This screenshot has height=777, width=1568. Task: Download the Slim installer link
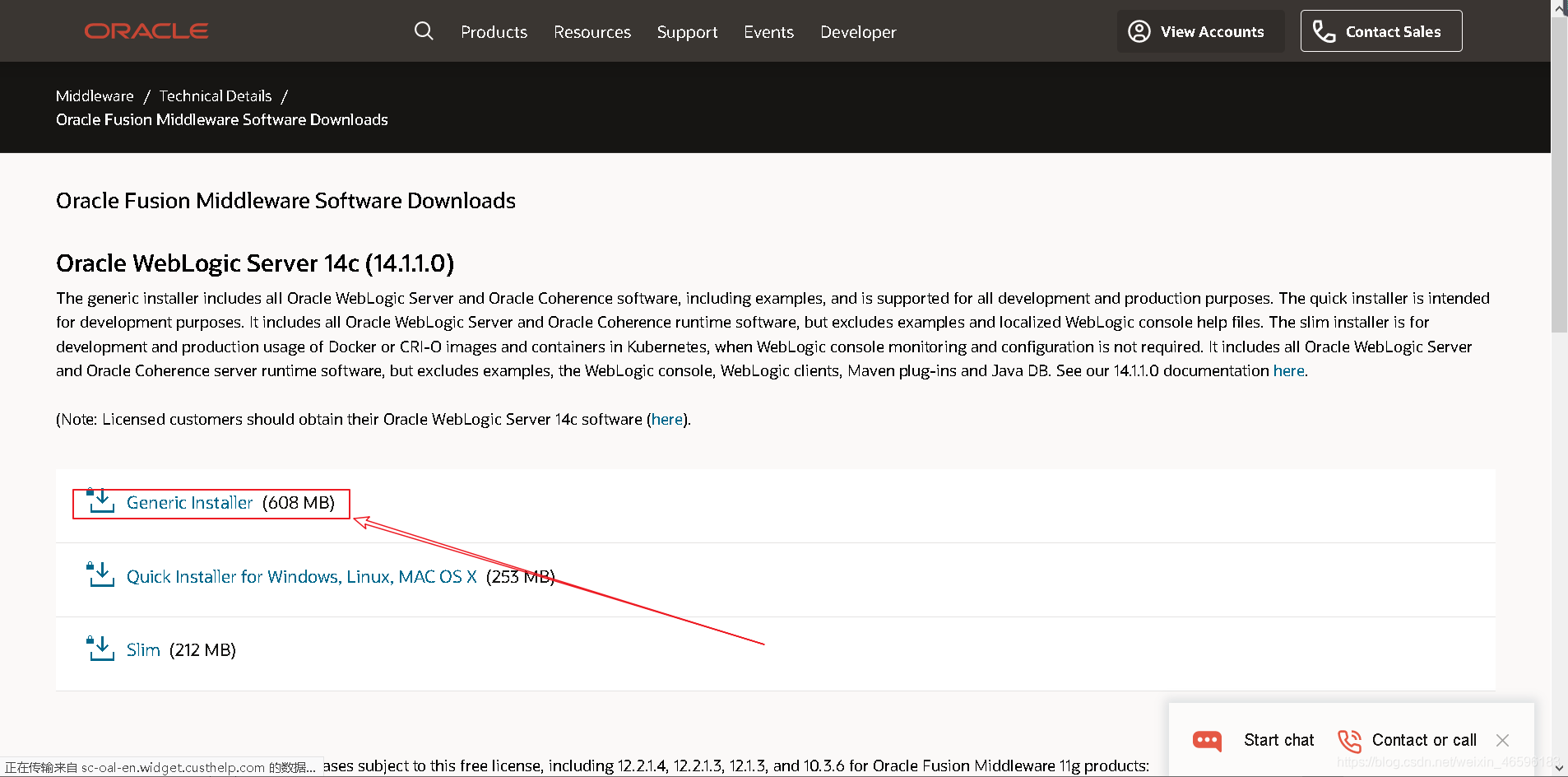(x=143, y=650)
